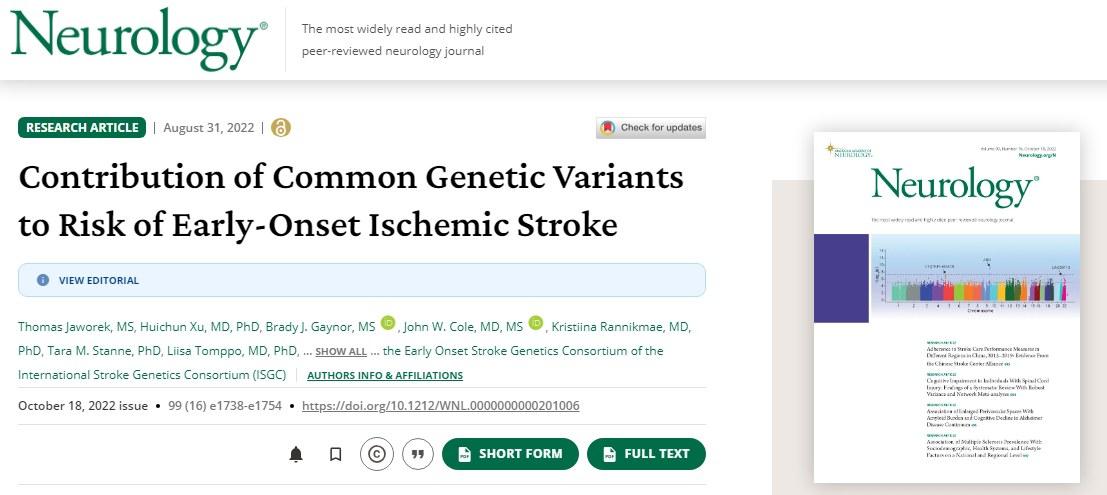1107x495 pixels.
Task: Click the Check for updates button
Action: 651,128
